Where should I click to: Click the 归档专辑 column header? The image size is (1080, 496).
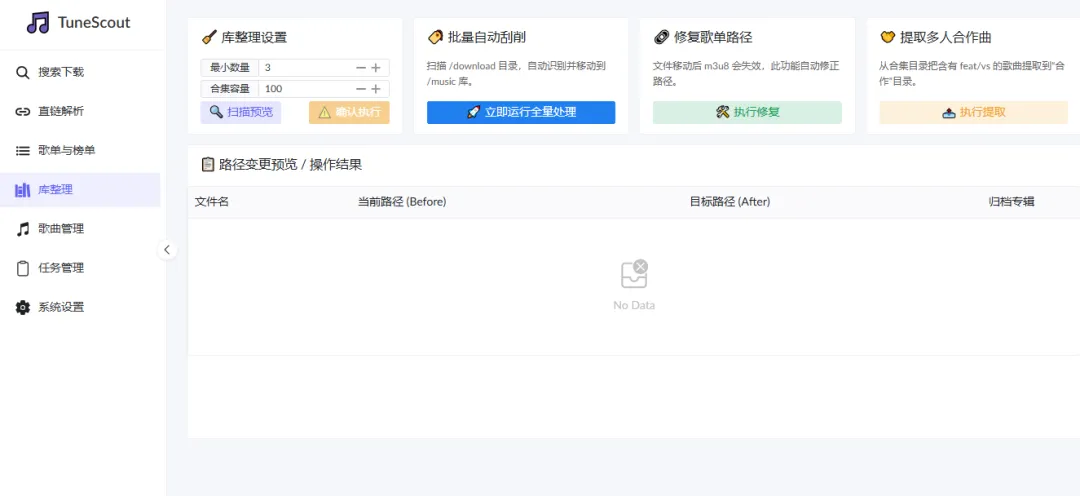[x=1011, y=202]
